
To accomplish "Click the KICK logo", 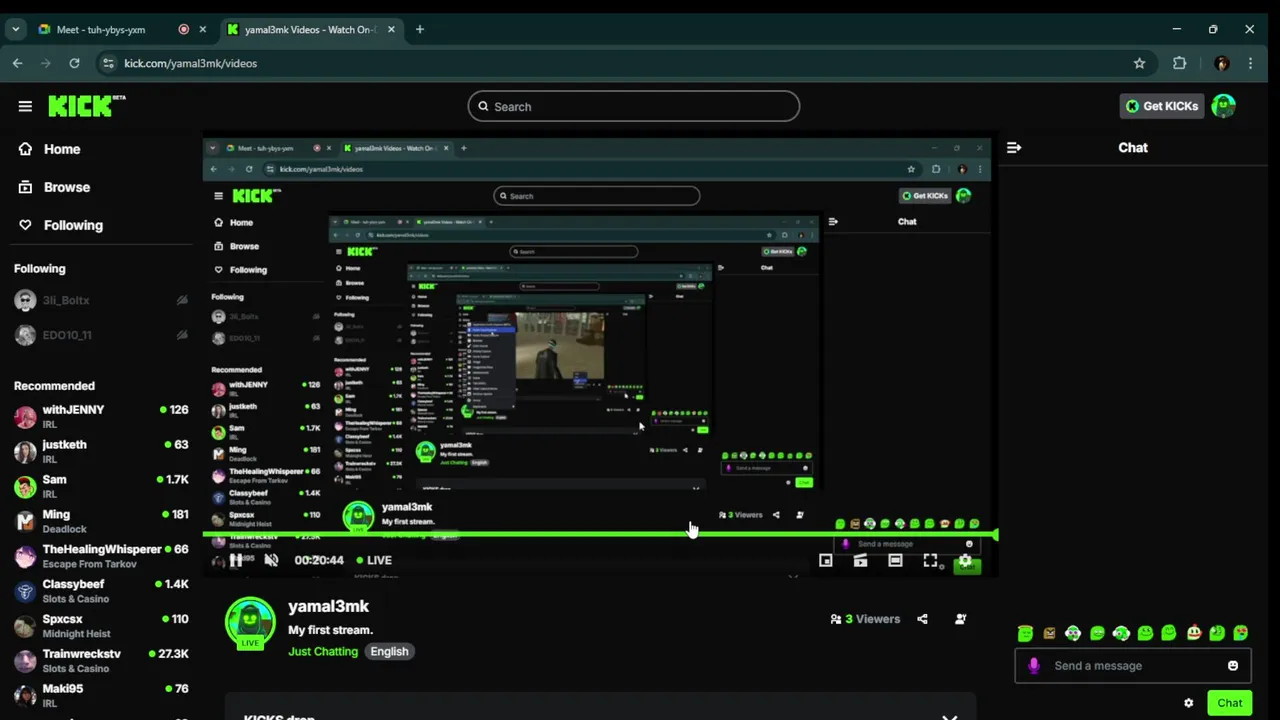I will click(x=86, y=106).
